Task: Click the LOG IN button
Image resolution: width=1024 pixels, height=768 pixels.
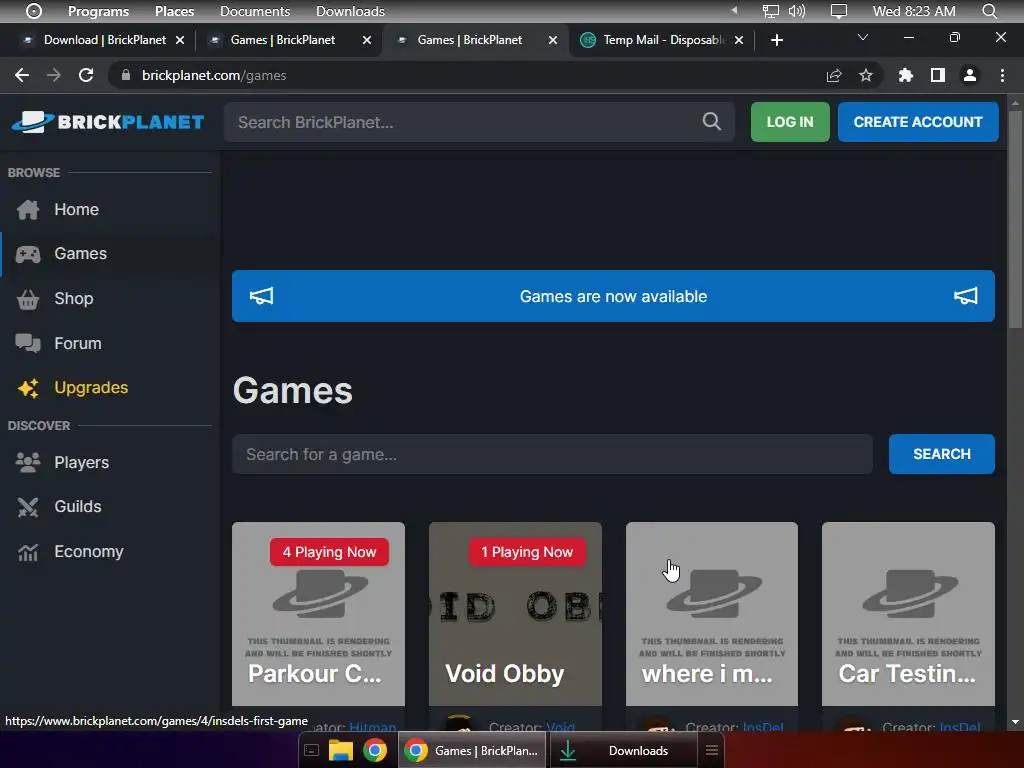Action: [790, 122]
